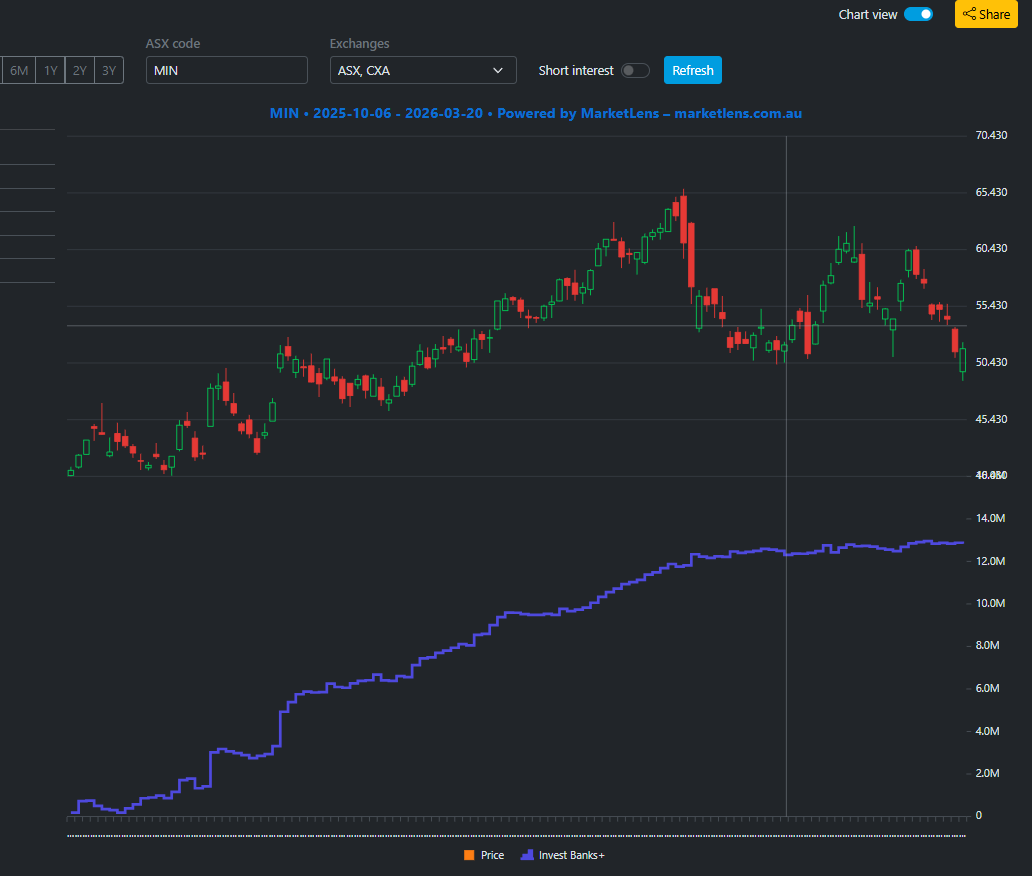Click the 10.0M volume axis label
Image resolution: width=1032 pixels, height=876 pixels.
990,603
